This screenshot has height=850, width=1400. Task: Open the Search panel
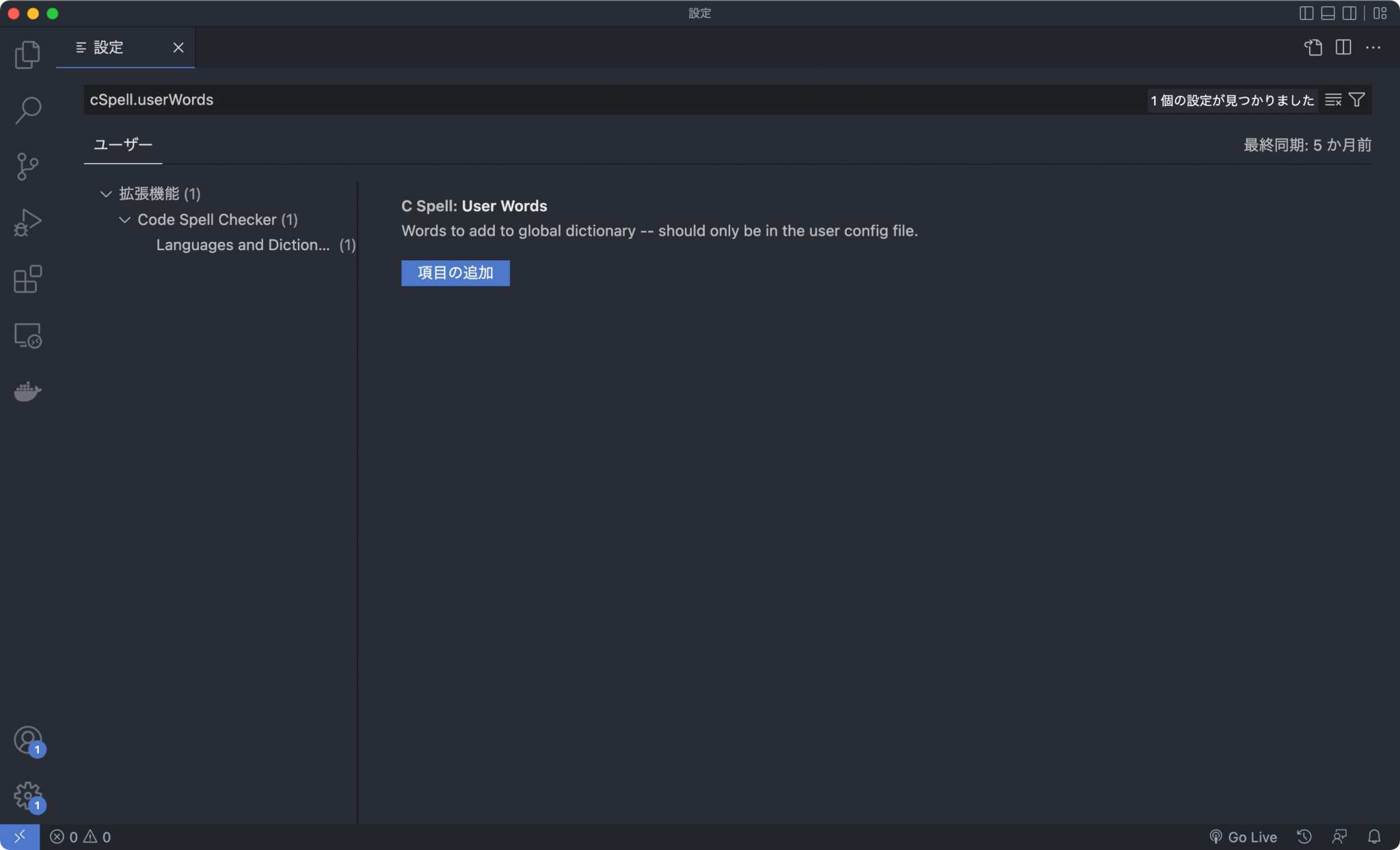point(27,109)
